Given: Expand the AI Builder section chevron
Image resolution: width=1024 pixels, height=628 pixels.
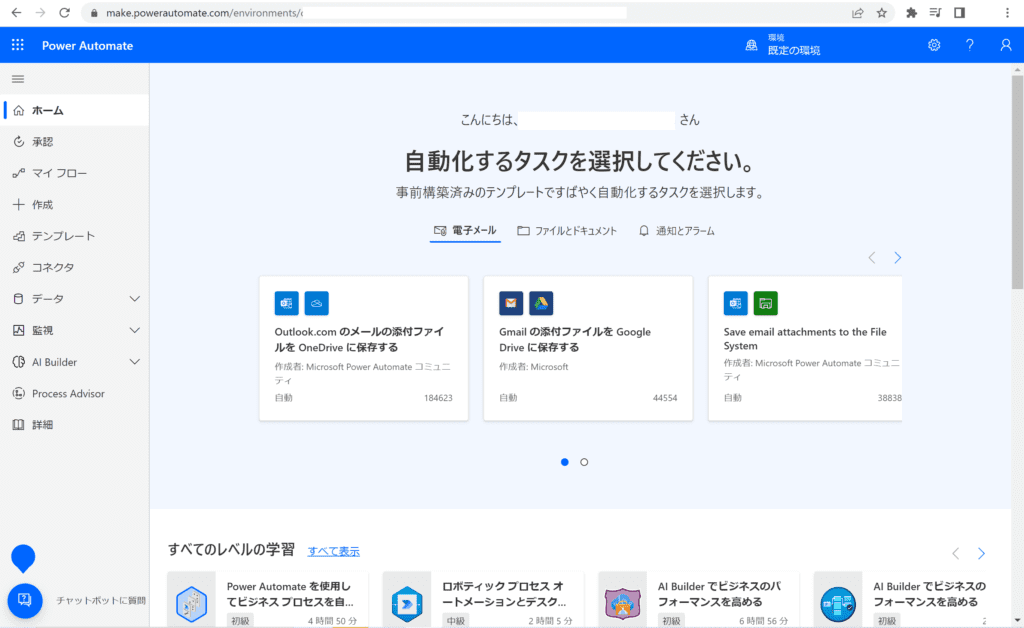Looking at the screenshot, I should click(135, 362).
